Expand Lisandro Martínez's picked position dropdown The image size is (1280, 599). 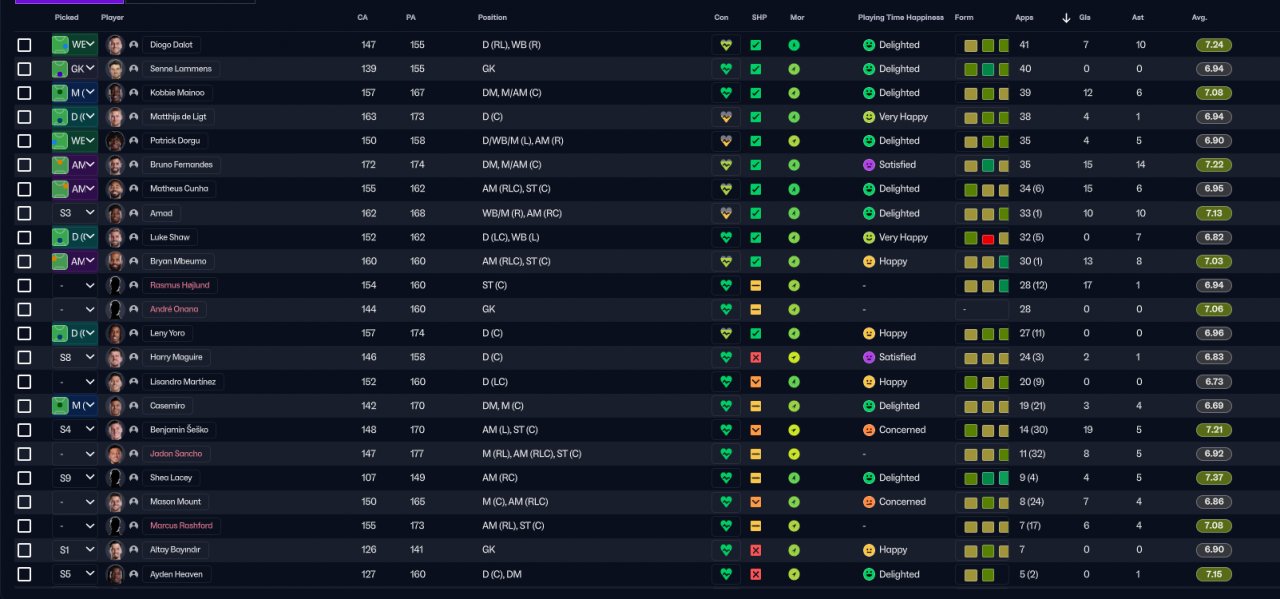[76, 382]
